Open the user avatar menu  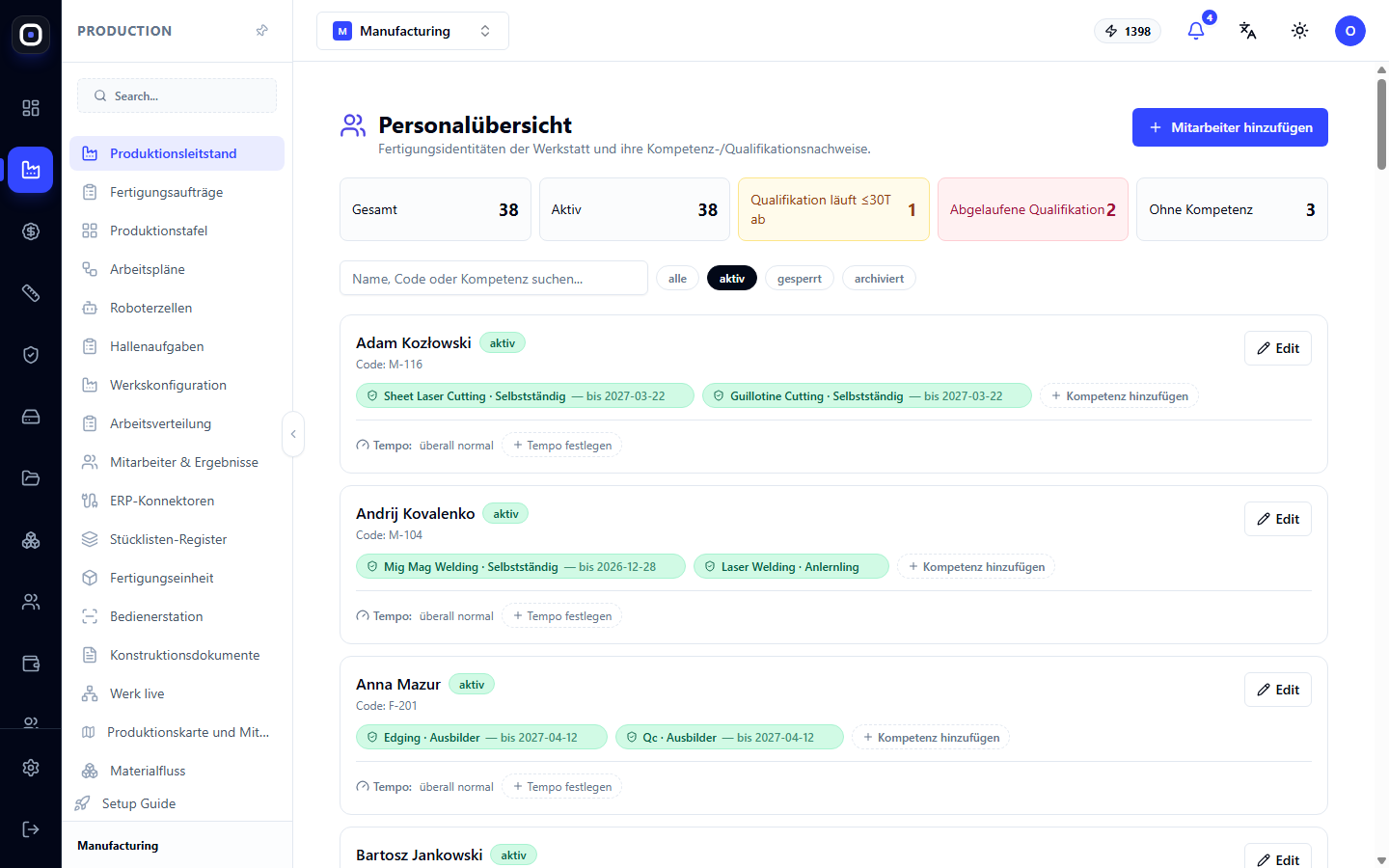[1350, 31]
